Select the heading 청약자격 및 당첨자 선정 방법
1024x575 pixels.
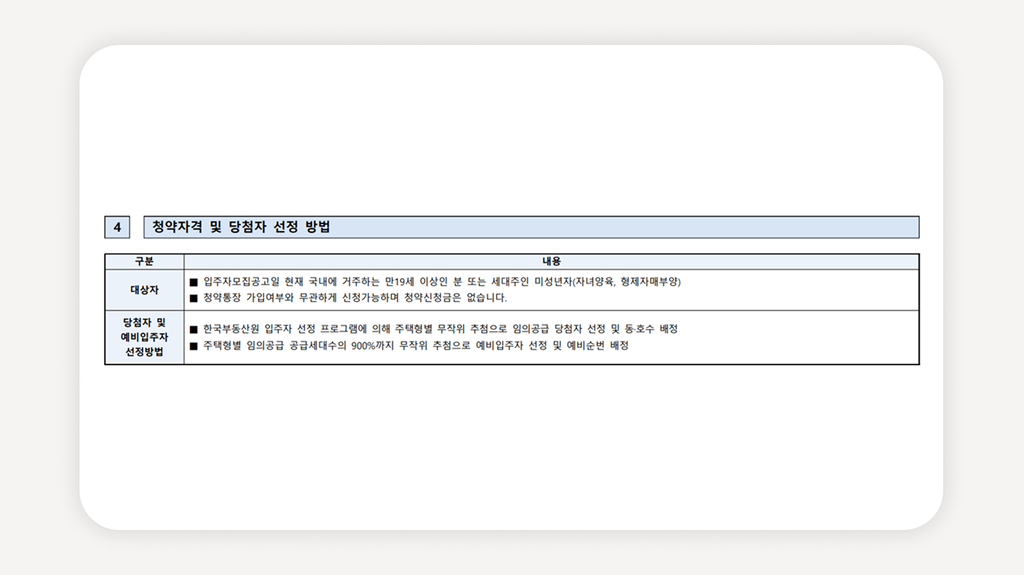(x=241, y=227)
